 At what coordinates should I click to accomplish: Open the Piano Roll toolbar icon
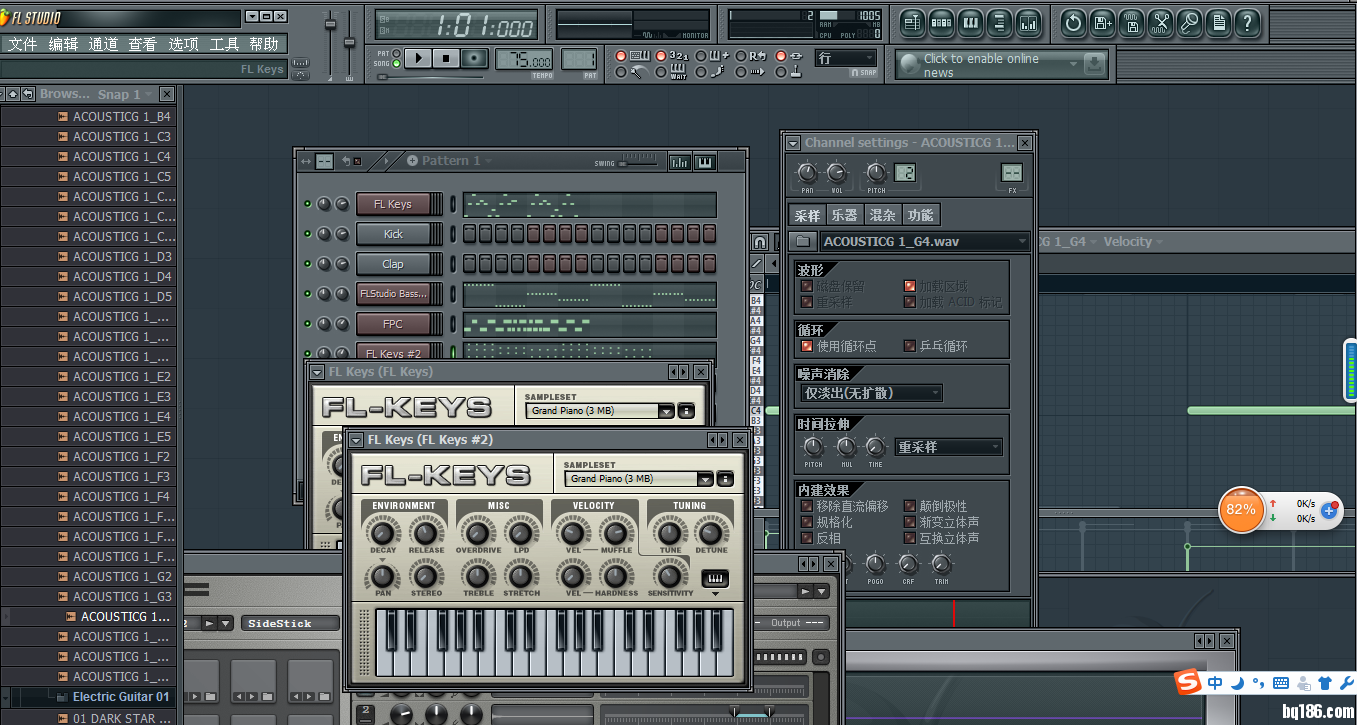tap(970, 22)
